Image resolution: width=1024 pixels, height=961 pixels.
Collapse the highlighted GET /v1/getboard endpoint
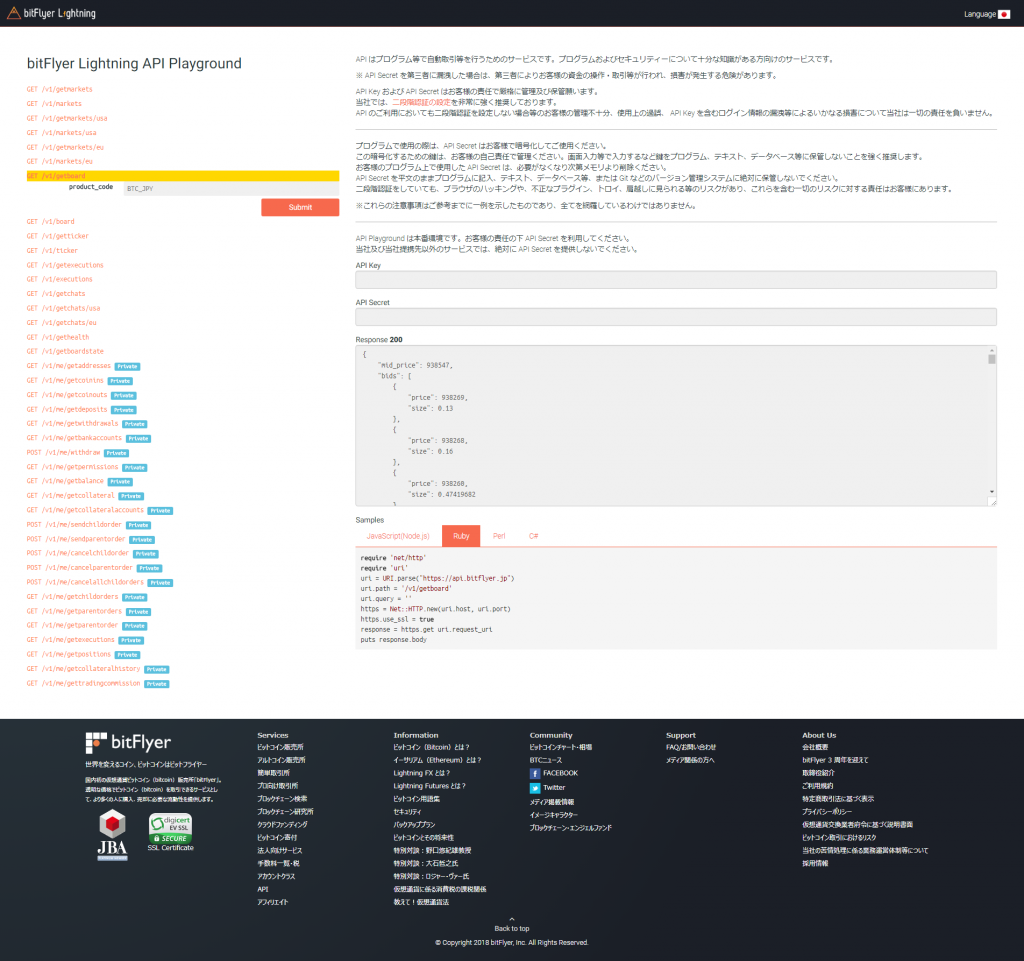(56, 176)
